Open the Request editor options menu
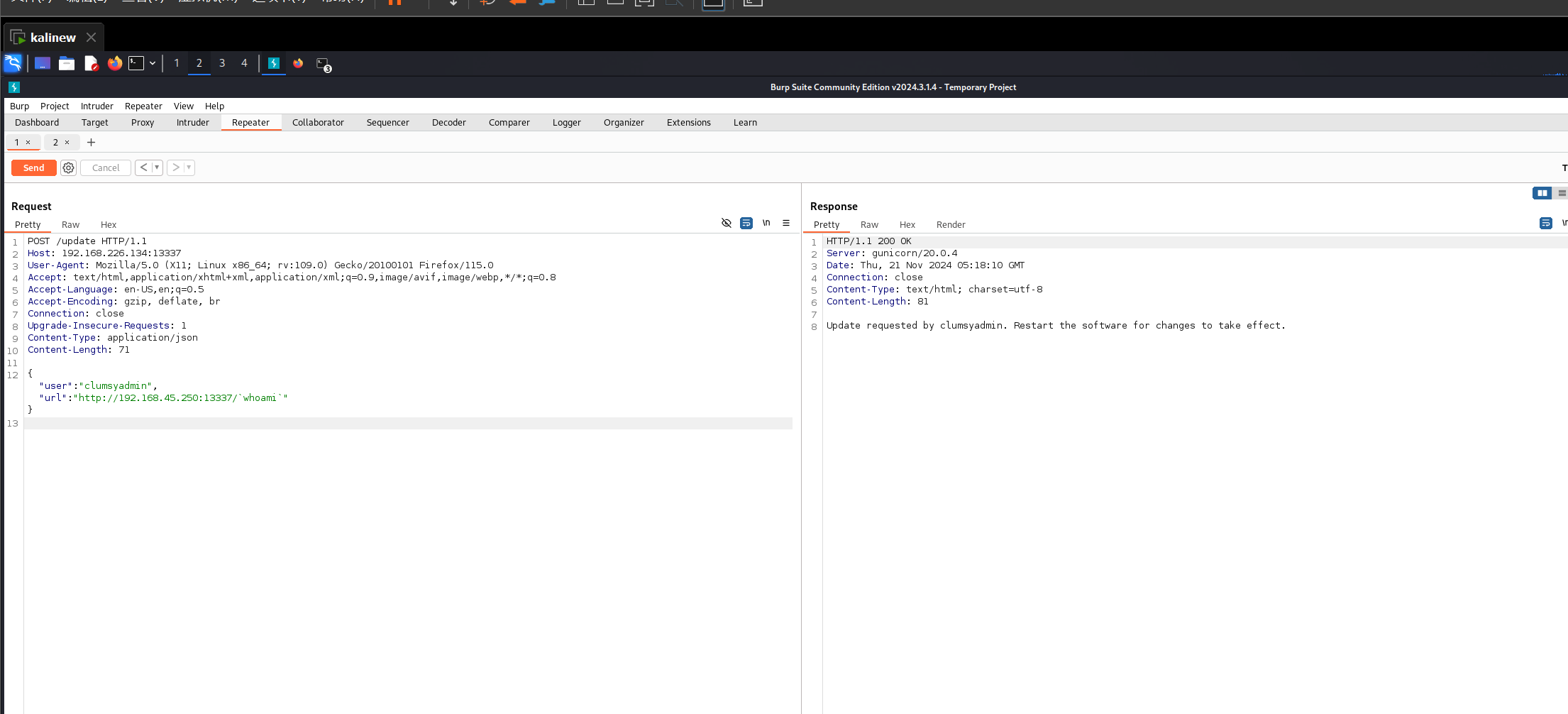 pyautogui.click(x=786, y=223)
